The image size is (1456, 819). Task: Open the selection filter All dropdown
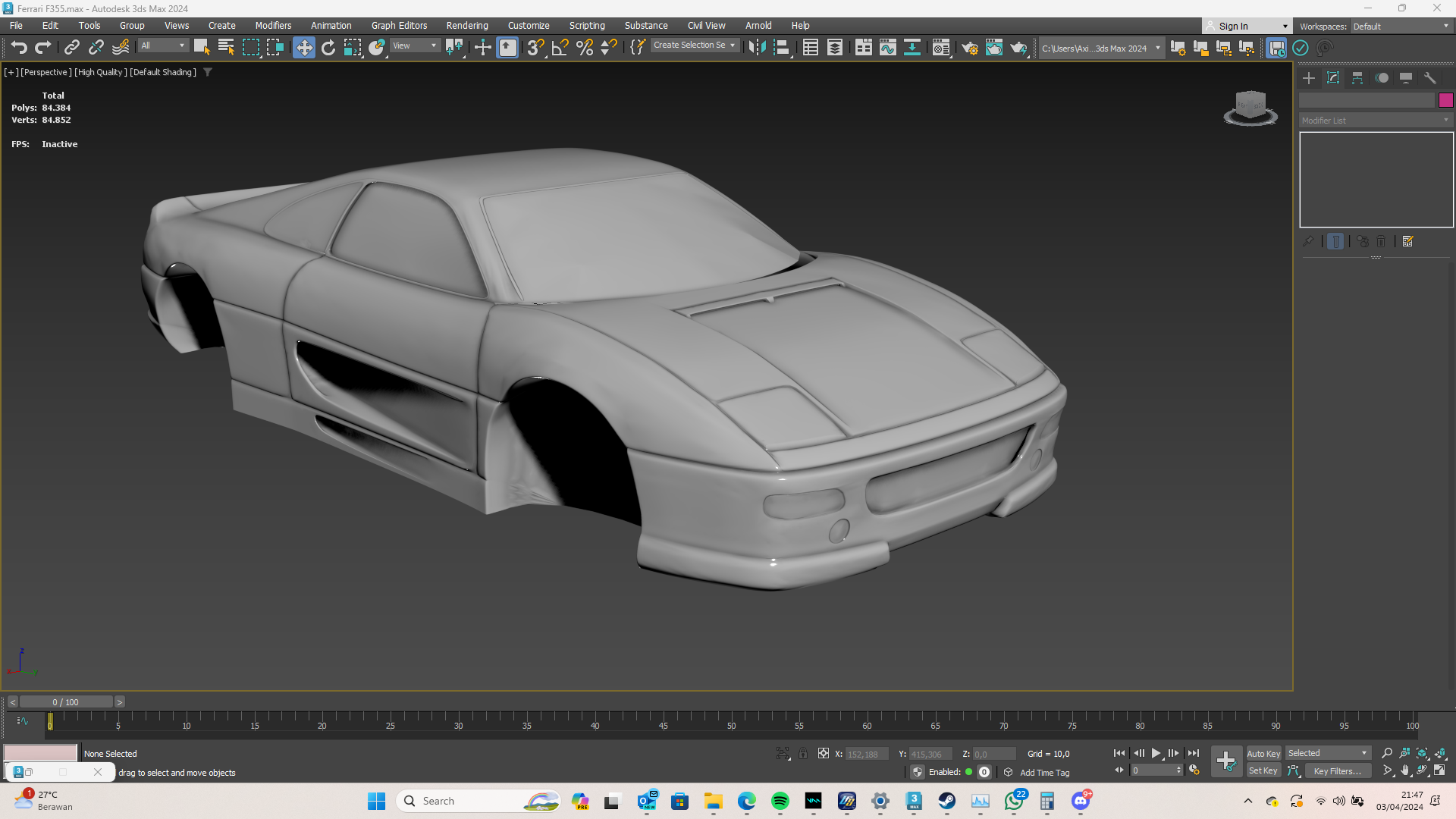tap(163, 45)
